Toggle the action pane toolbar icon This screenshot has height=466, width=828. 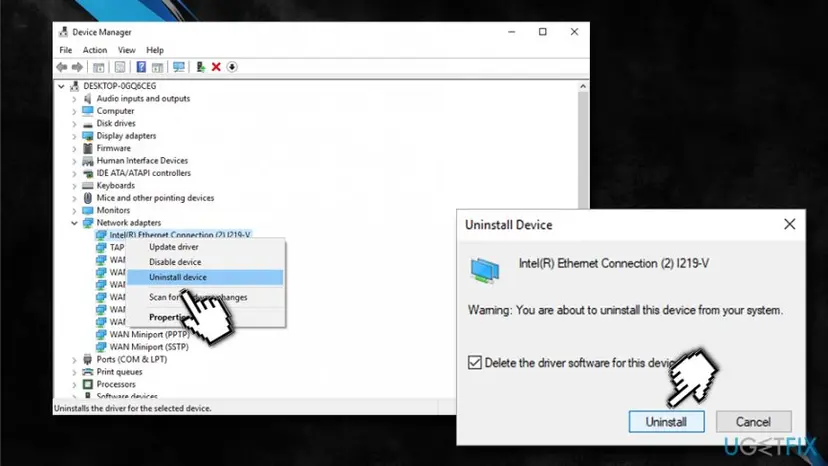click(157, 67)
